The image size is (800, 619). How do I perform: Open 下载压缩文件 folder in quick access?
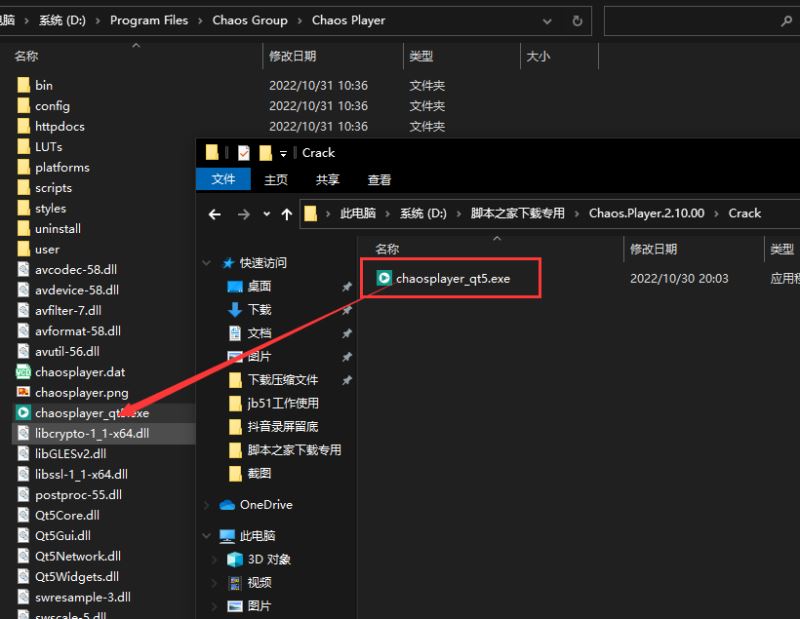283,380
